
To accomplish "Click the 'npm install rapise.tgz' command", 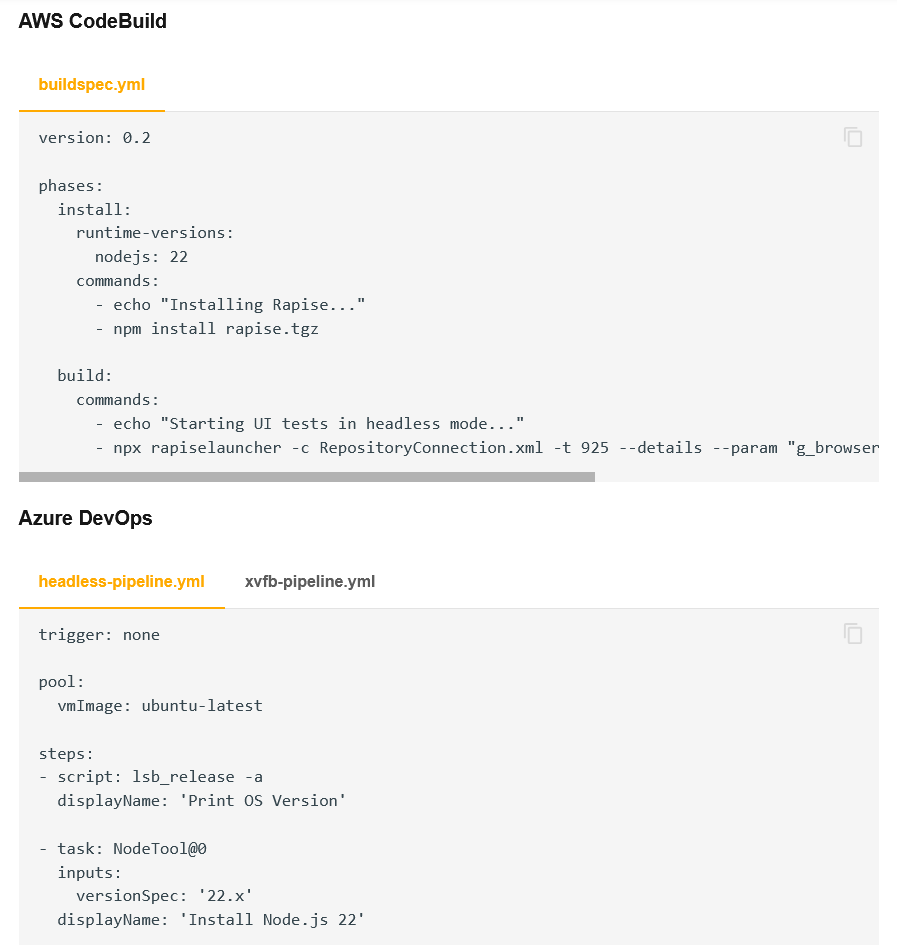I will click(215, 328).
